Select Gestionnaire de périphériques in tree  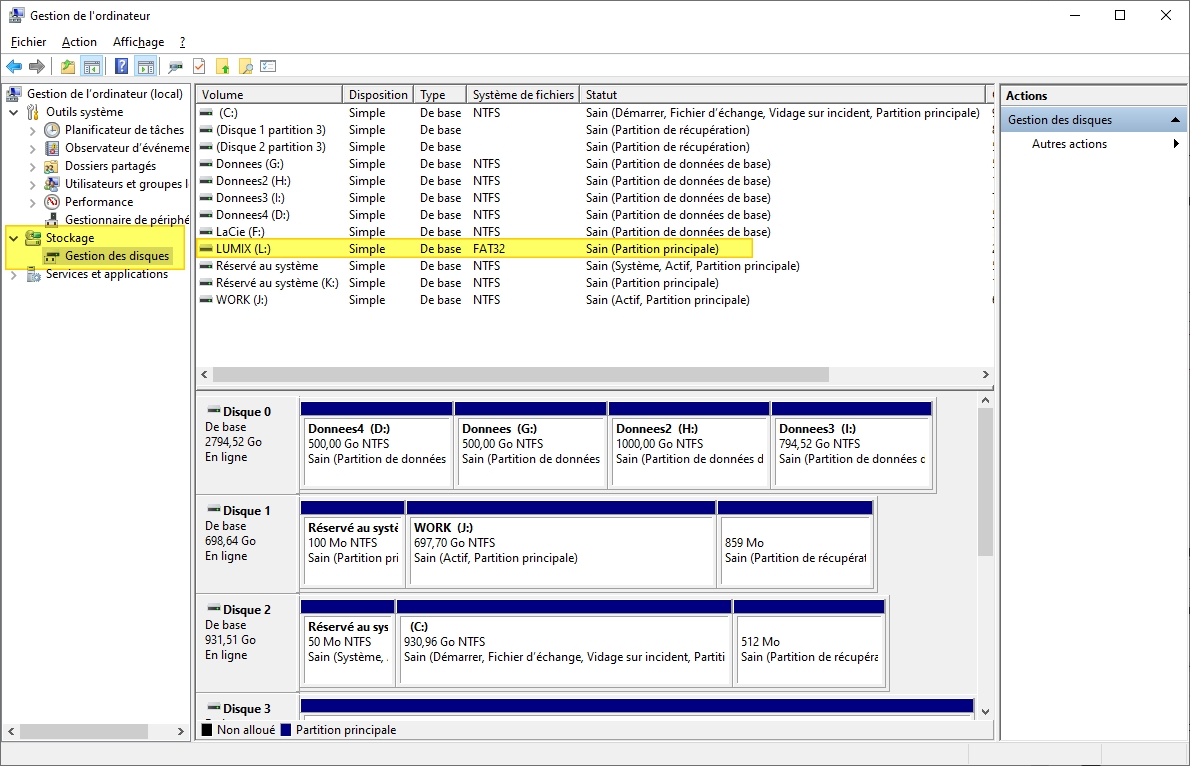[125, 220]
